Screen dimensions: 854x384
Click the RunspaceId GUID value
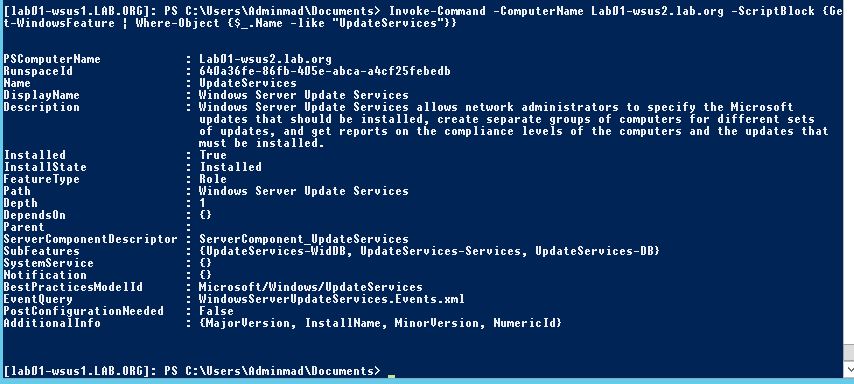tap(325, 71)
